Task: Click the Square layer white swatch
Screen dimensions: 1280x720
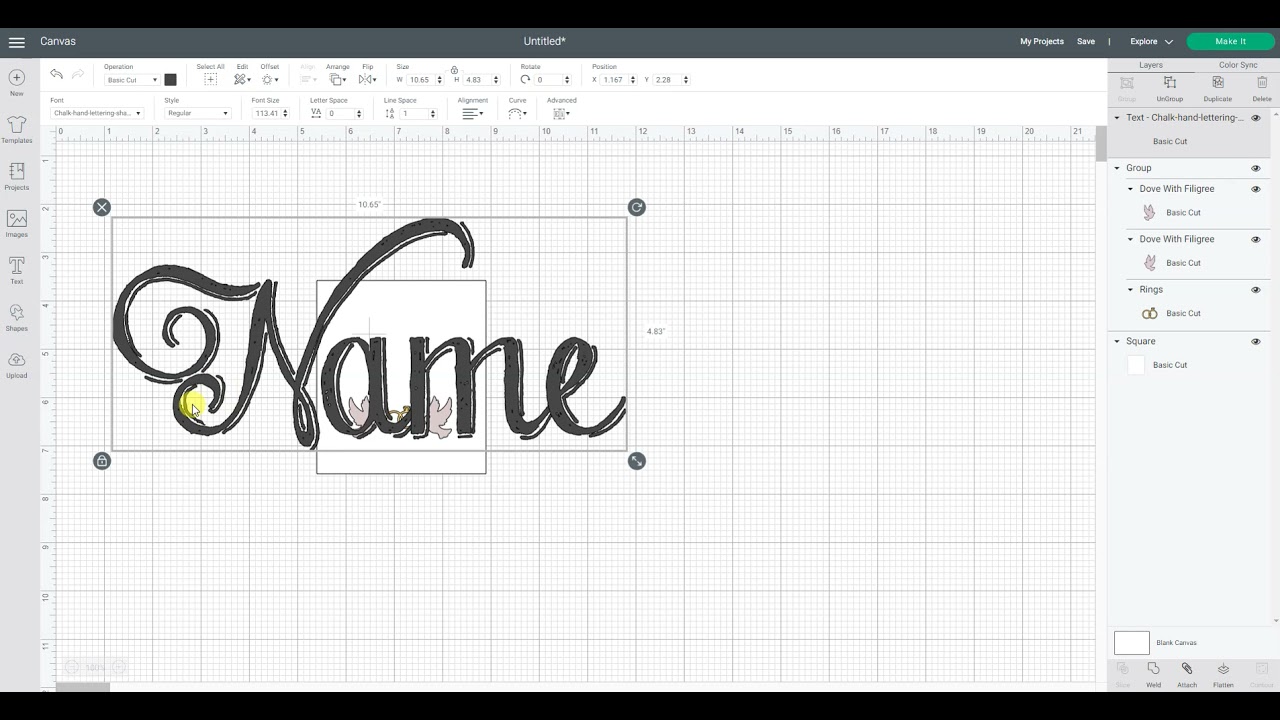Action: pos(1136,365)
